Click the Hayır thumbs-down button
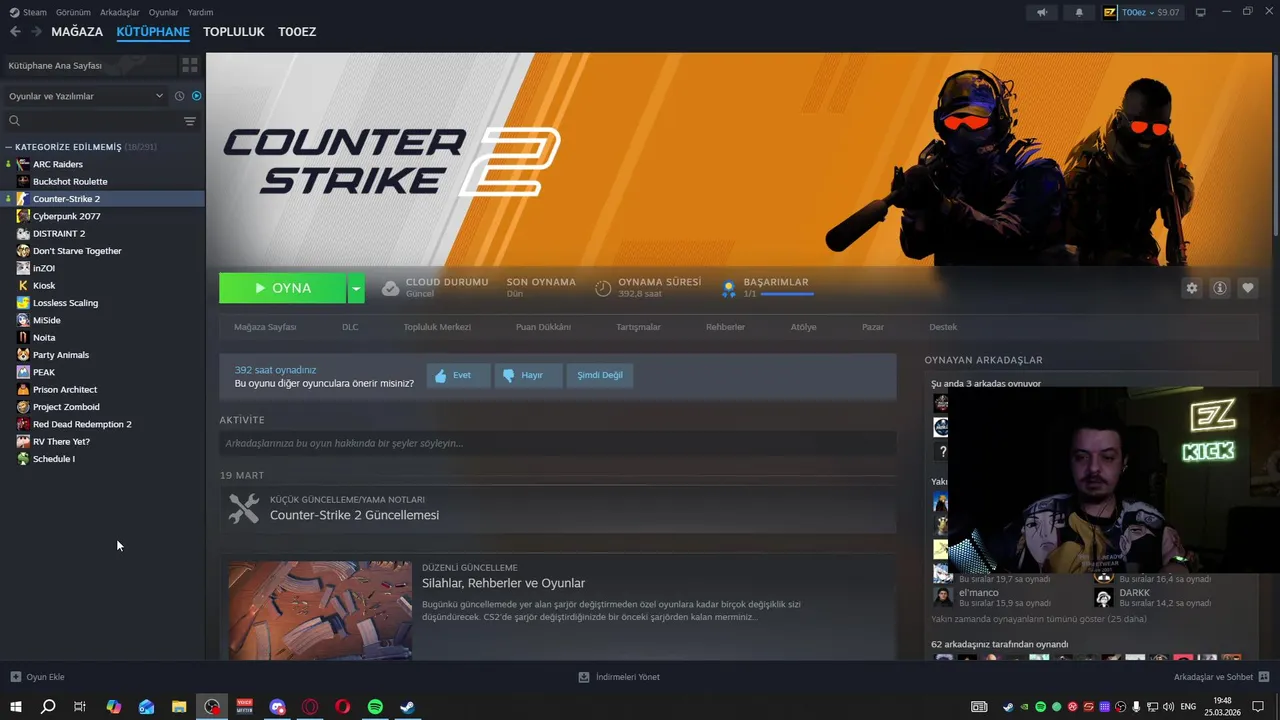 [x=528, y=375]
